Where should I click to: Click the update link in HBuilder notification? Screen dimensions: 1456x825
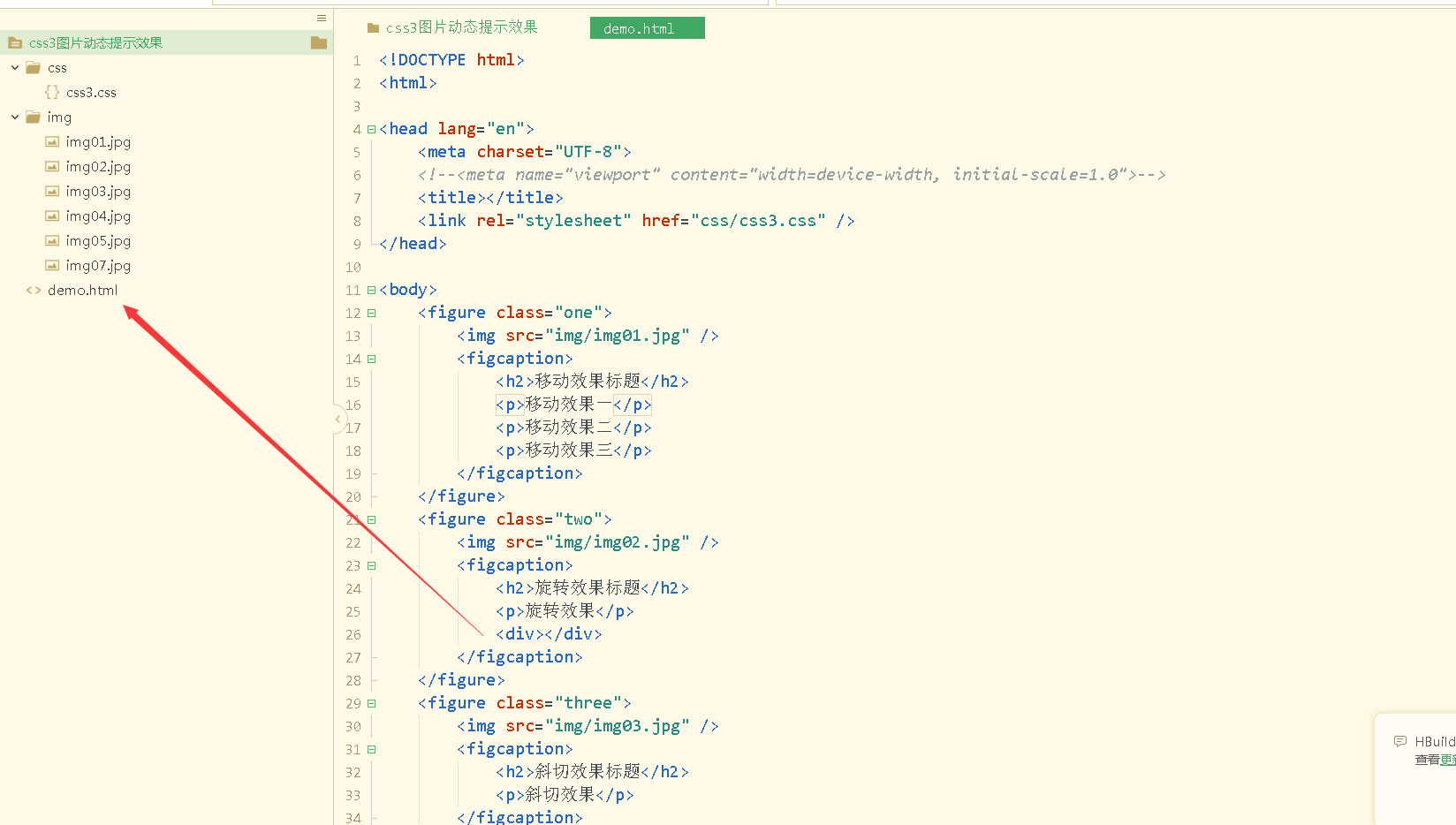[1447, 760]
